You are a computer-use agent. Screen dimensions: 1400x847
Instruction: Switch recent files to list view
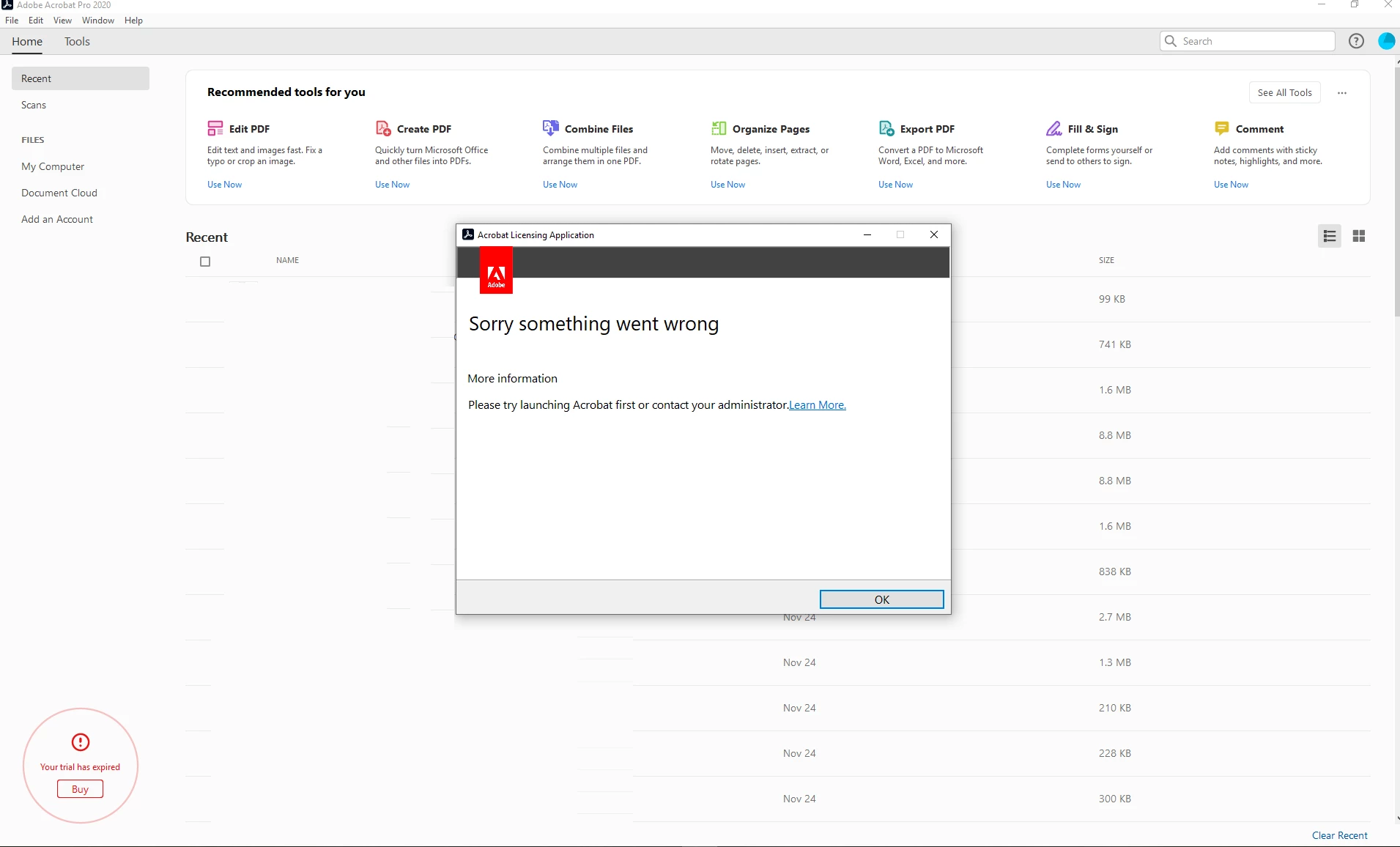click(x=1330, y=236)
